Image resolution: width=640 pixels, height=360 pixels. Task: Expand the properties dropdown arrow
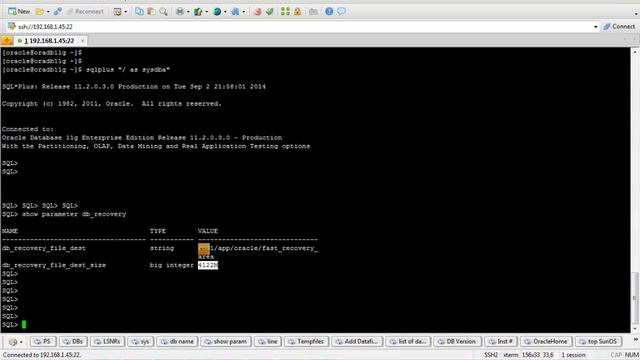[x=125, y=11]
